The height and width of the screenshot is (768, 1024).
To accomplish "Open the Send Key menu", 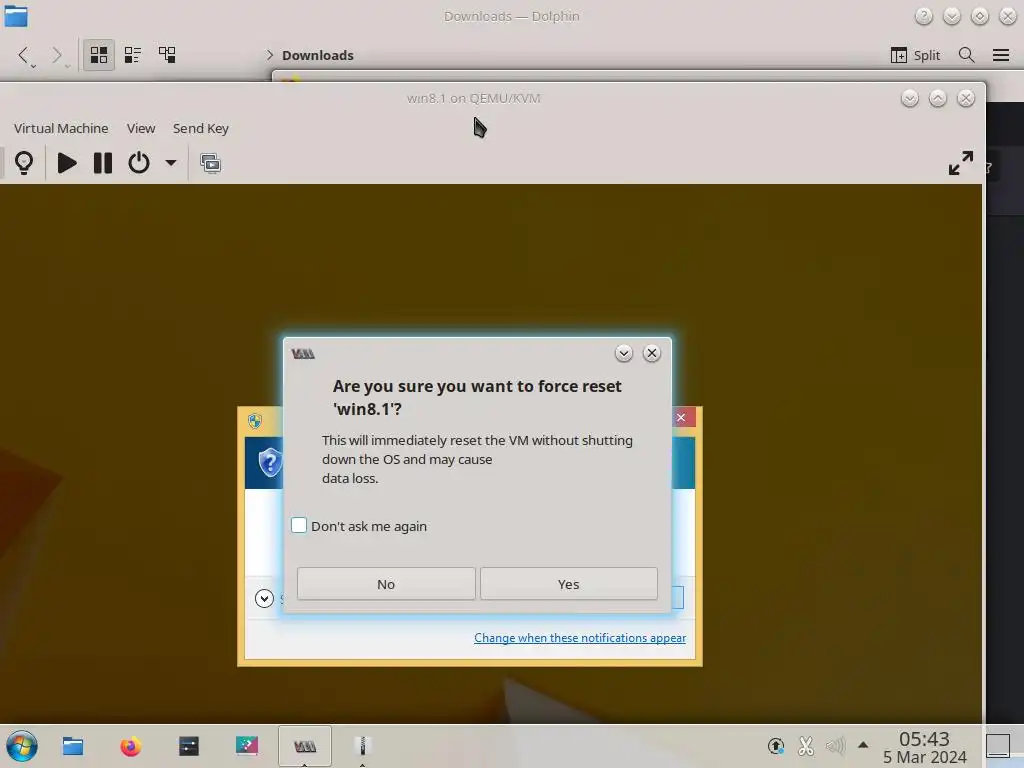I will click(x=200, y=128).
